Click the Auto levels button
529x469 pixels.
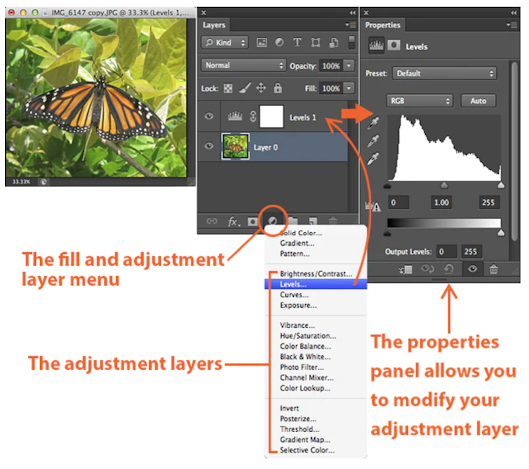(x=478, y=101)
